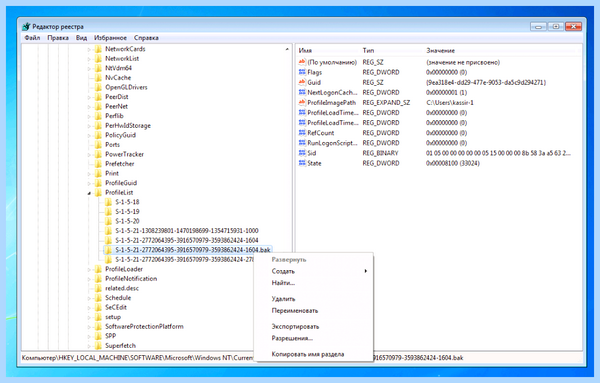Viewport: 600px width, 383px height.
Task: Click the tree scrollbar up arrow
Action: pos(287,49)
